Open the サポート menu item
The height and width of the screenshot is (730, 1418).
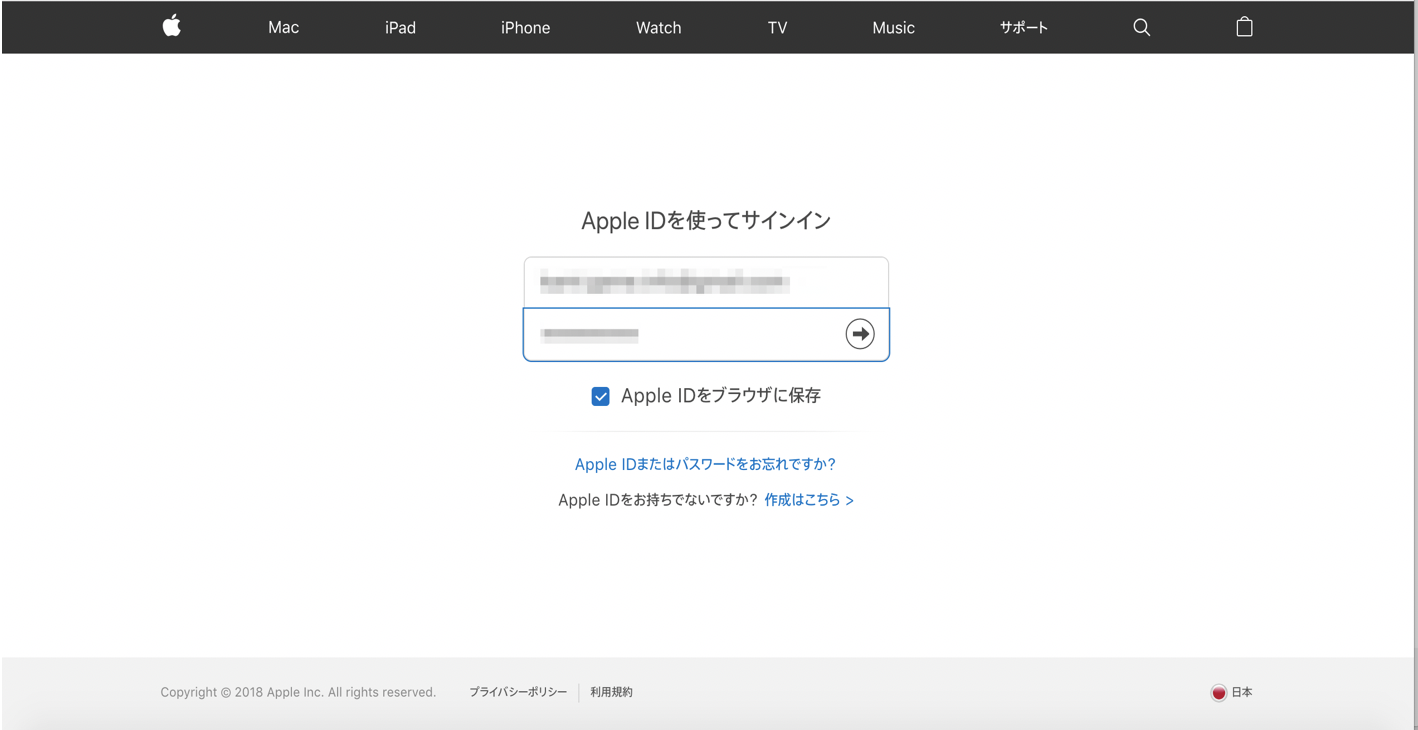coord(1023,27)
